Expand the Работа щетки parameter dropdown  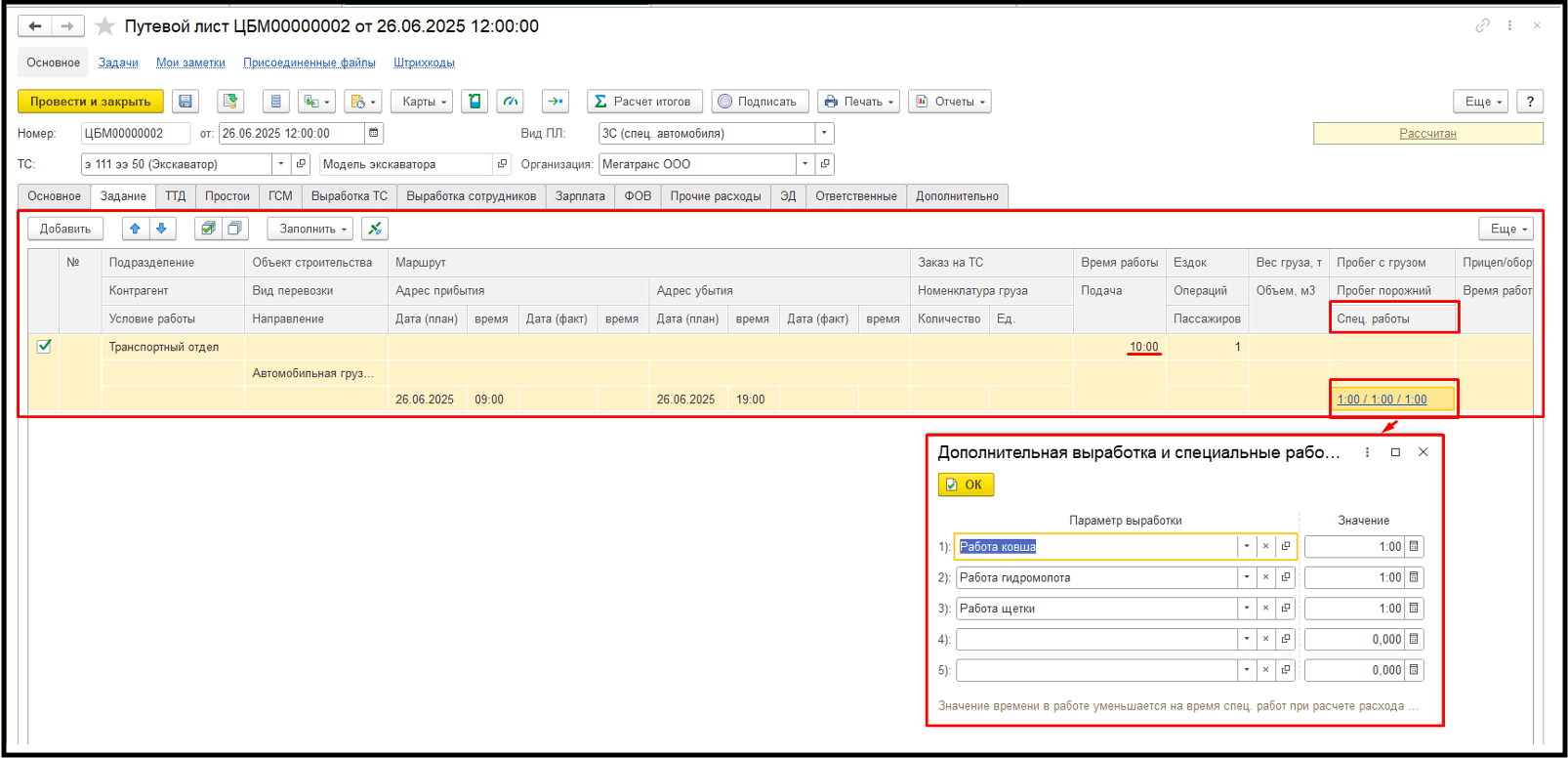tap(1246, 609)
